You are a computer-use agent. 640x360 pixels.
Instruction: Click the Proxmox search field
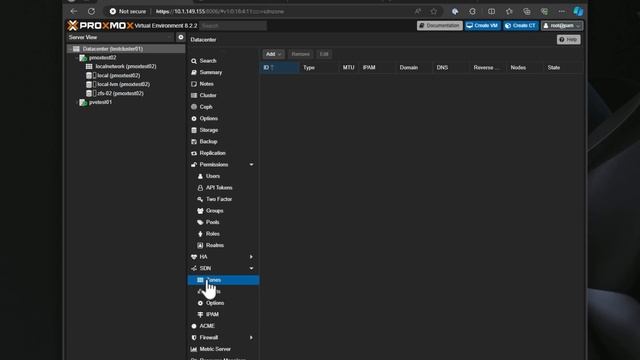coord(233,25)
